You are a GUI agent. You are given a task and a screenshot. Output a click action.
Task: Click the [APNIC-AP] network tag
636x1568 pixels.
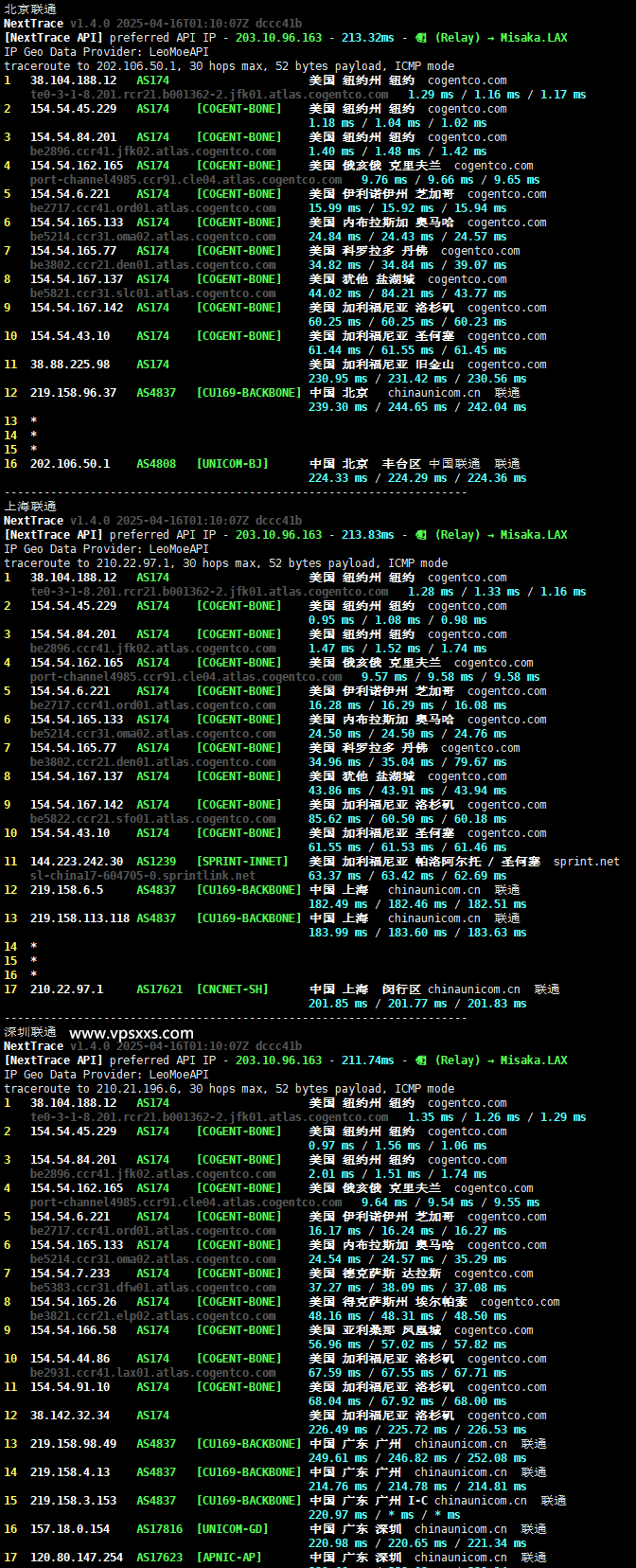point(229,1558)
